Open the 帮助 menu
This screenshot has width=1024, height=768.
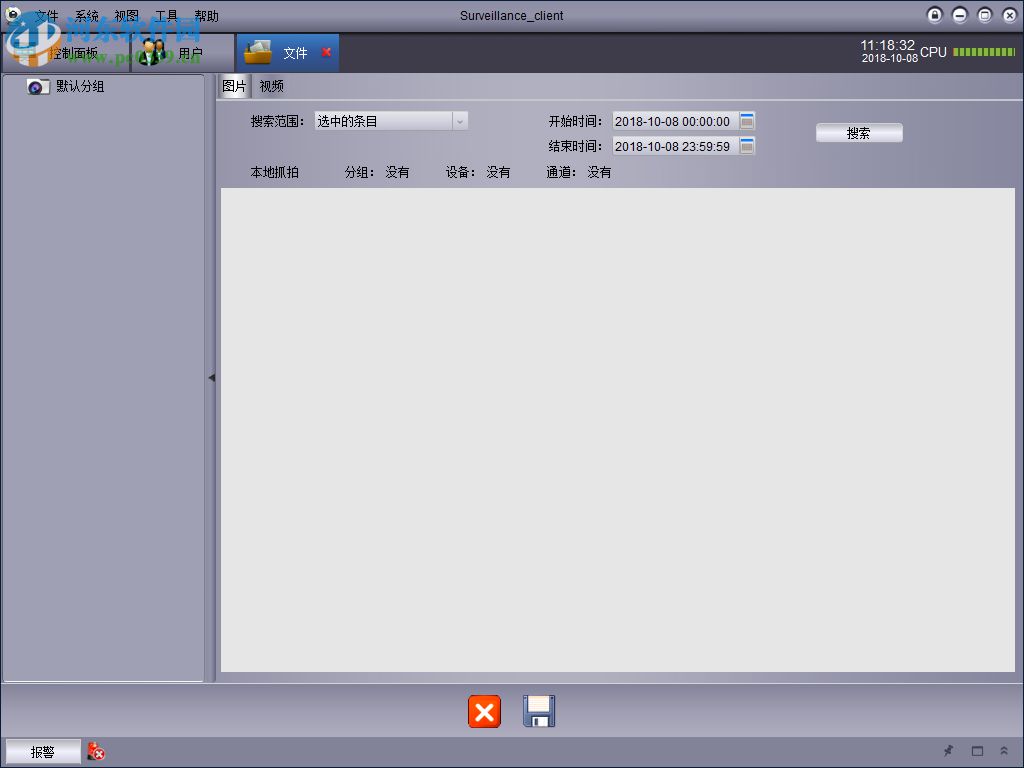tap(206, 16)
